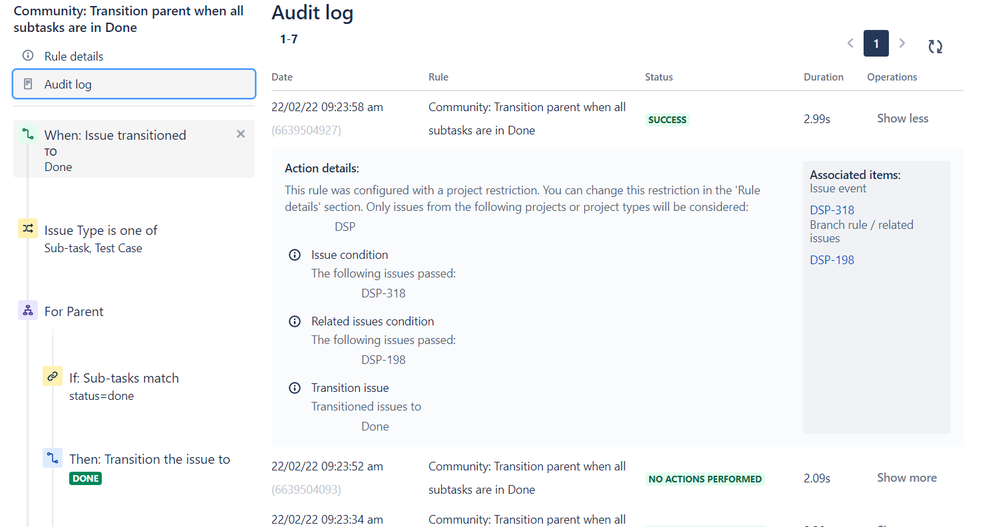
Task: Click the Audit log document icon
Action: point(28,84)
